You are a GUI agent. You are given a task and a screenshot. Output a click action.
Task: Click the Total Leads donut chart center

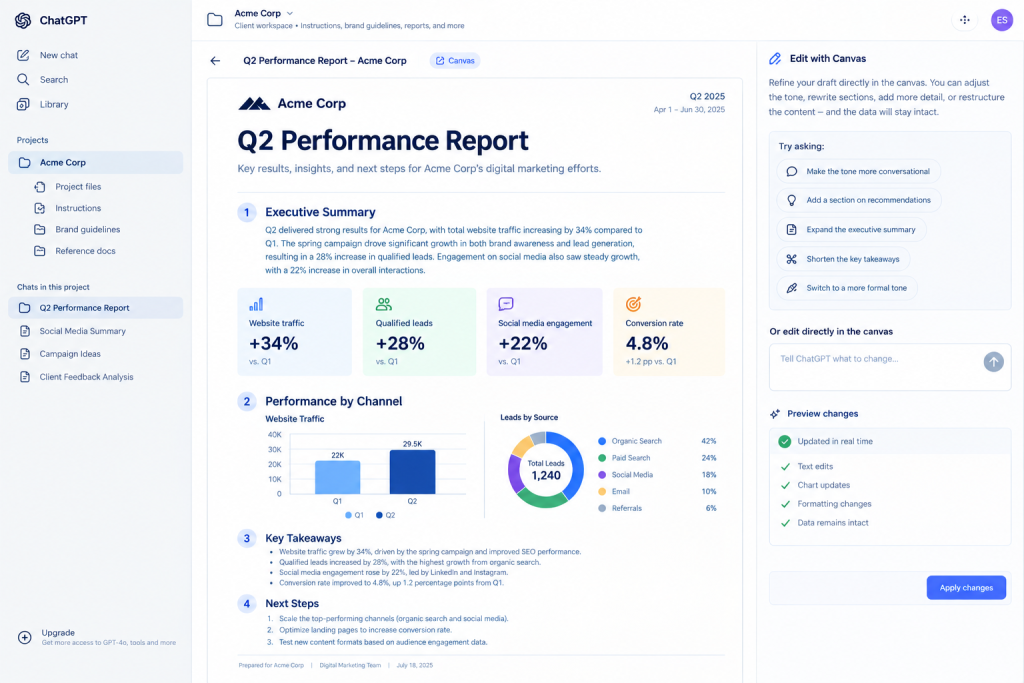coord(546,470)
